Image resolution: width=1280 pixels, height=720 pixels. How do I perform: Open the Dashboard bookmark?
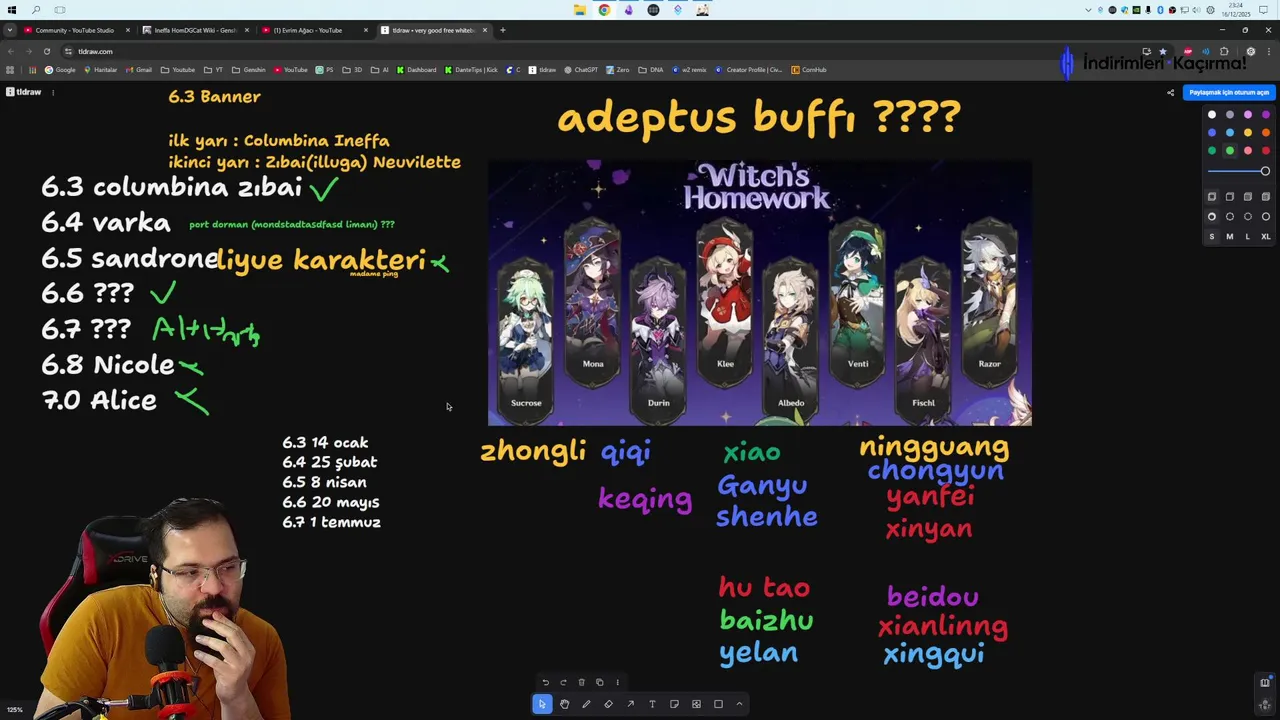(x=417, y=70)
